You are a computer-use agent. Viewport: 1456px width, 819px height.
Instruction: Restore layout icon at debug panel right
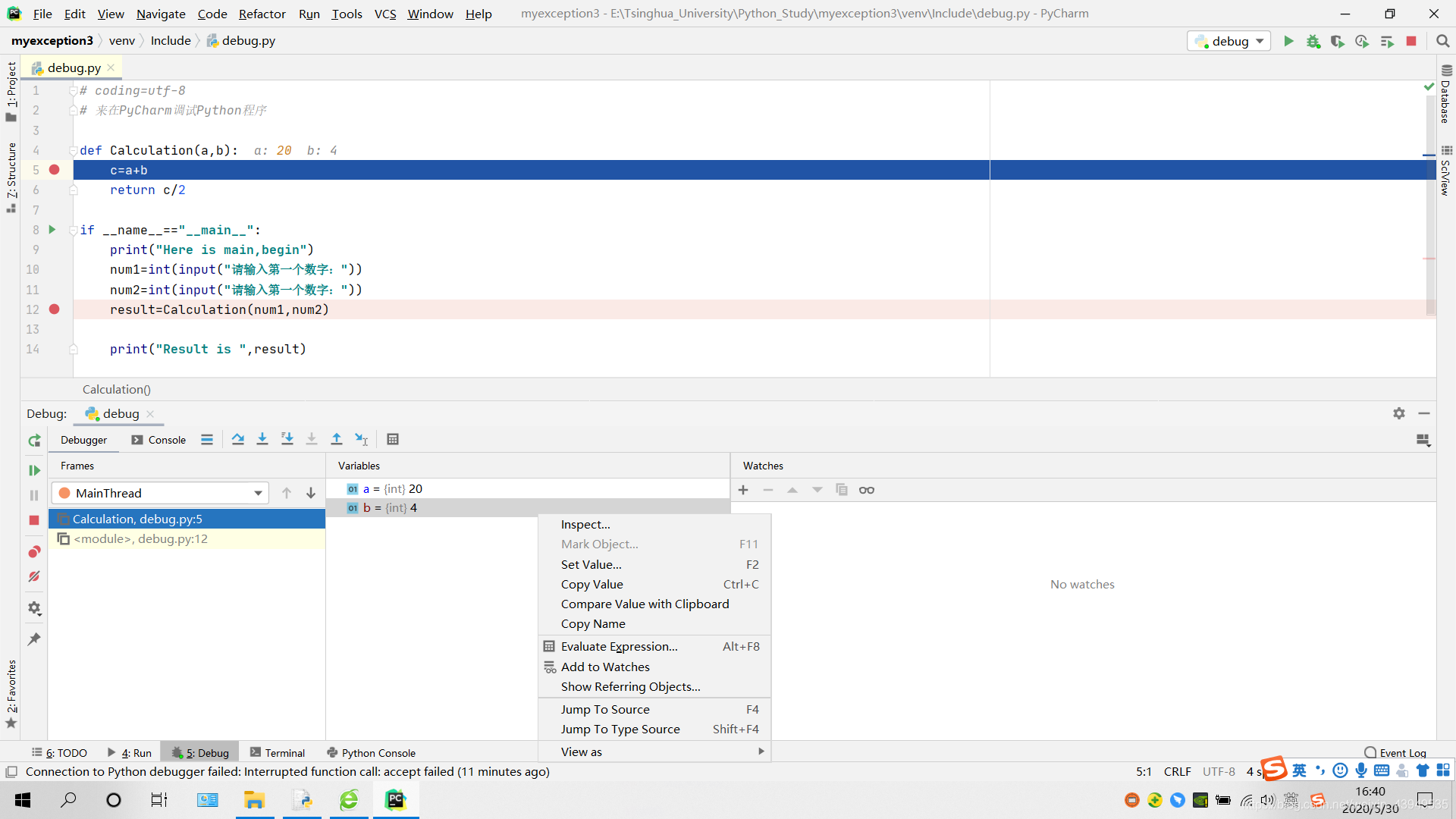tap(1423, 441)
